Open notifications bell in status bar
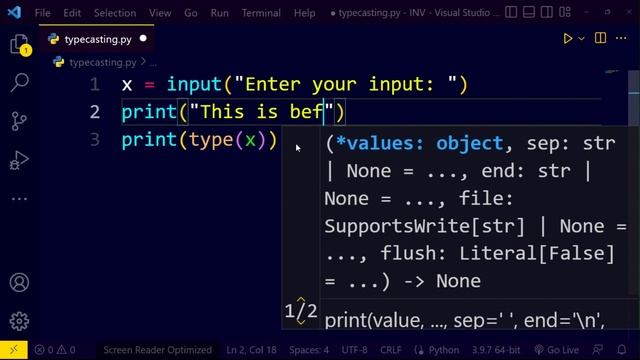This screenshot has width=640, height=360. tap(622, 350)
